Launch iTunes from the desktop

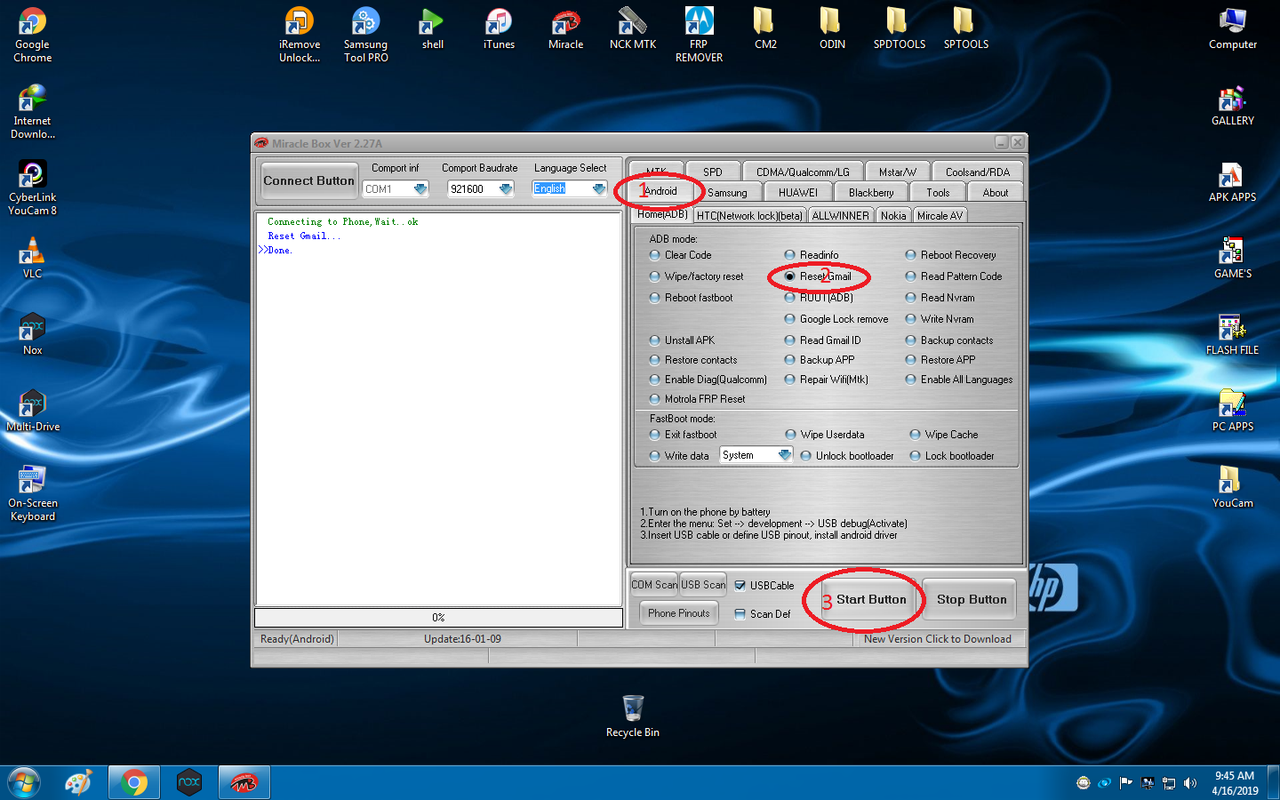click(x=499, y=29)
